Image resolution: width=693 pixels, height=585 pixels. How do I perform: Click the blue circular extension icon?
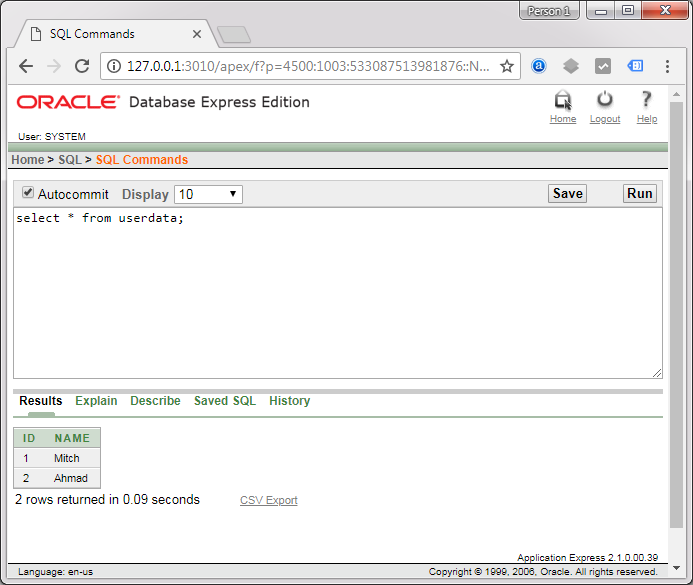(539, 66)
